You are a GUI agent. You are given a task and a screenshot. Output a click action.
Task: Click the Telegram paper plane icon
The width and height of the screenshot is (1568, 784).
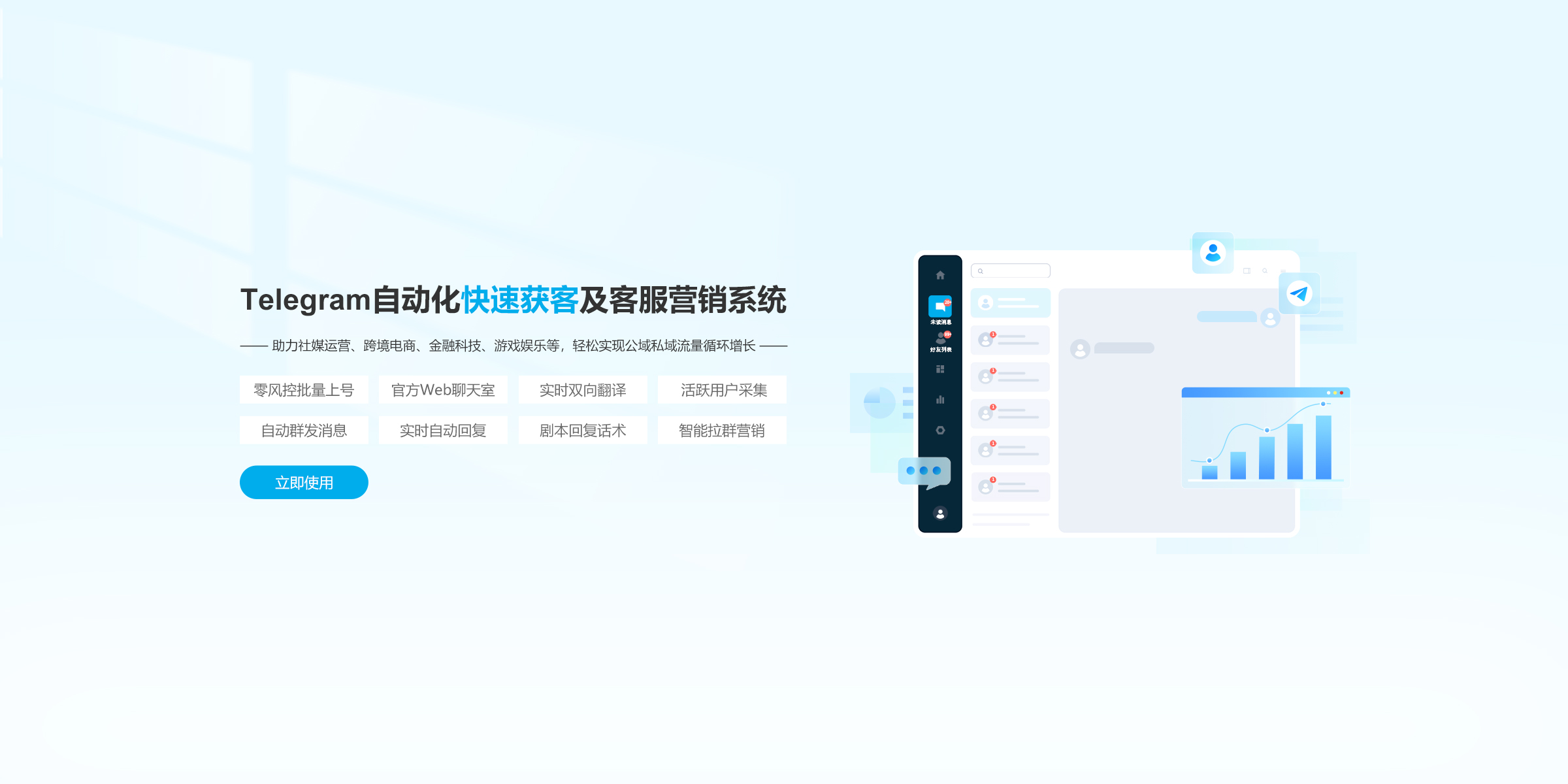coord(1299,293)
